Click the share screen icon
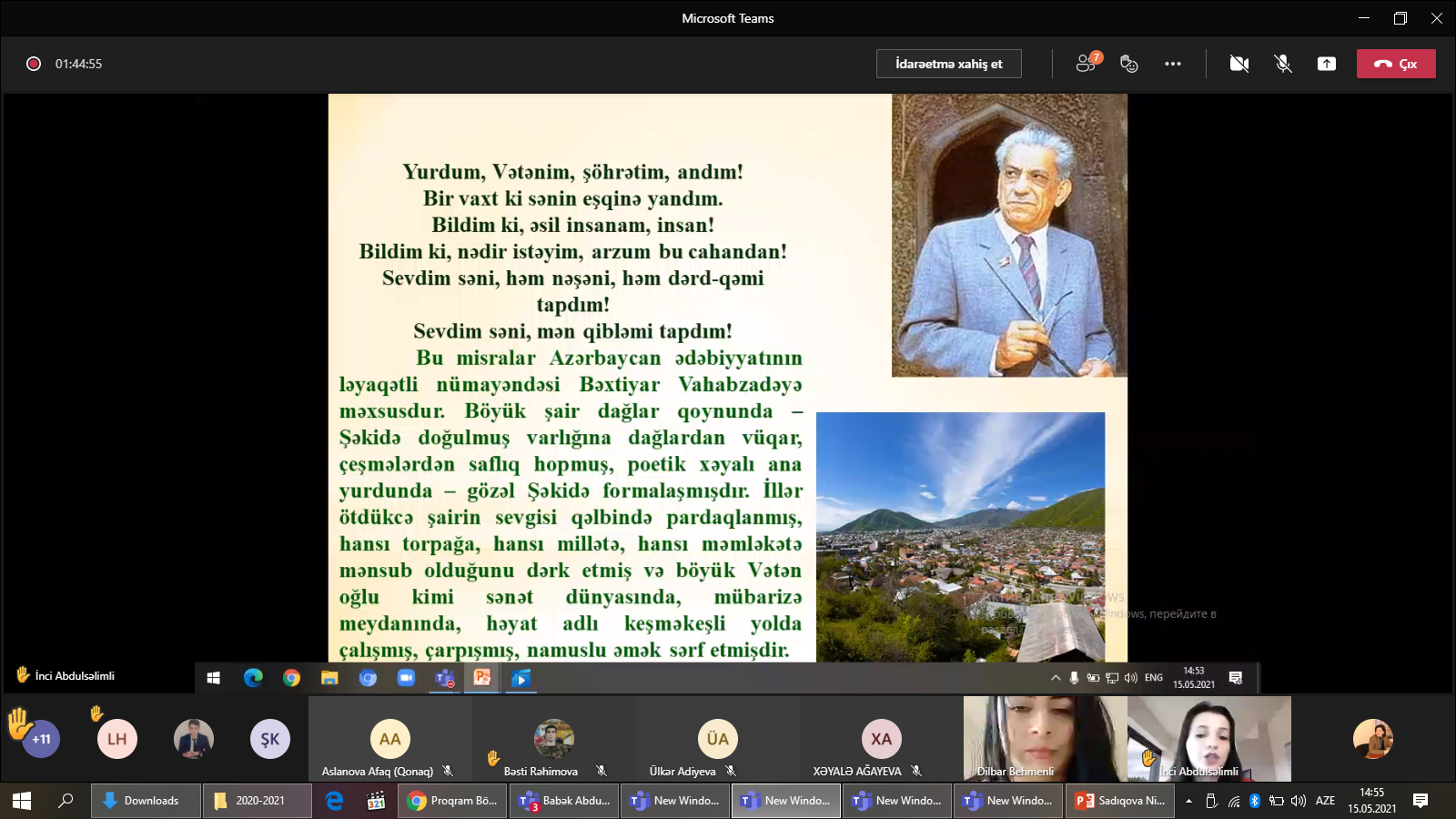 point(1327,64)
